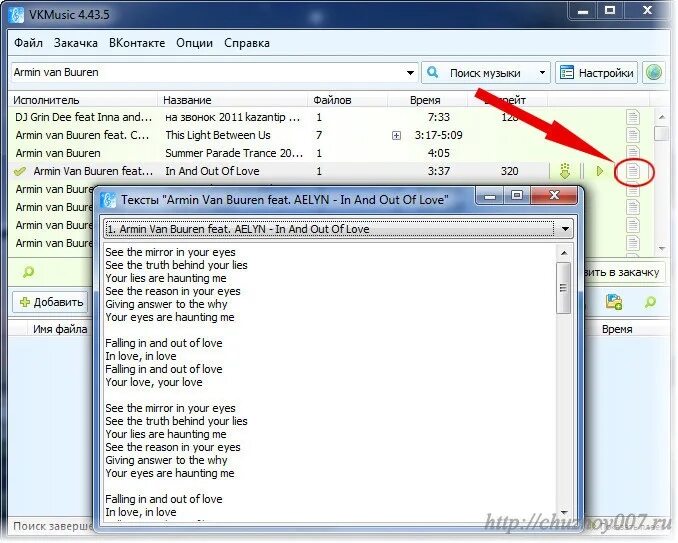Click the VKMusic title bar app icon
The image size is (678, 543).
click(16, 15)
